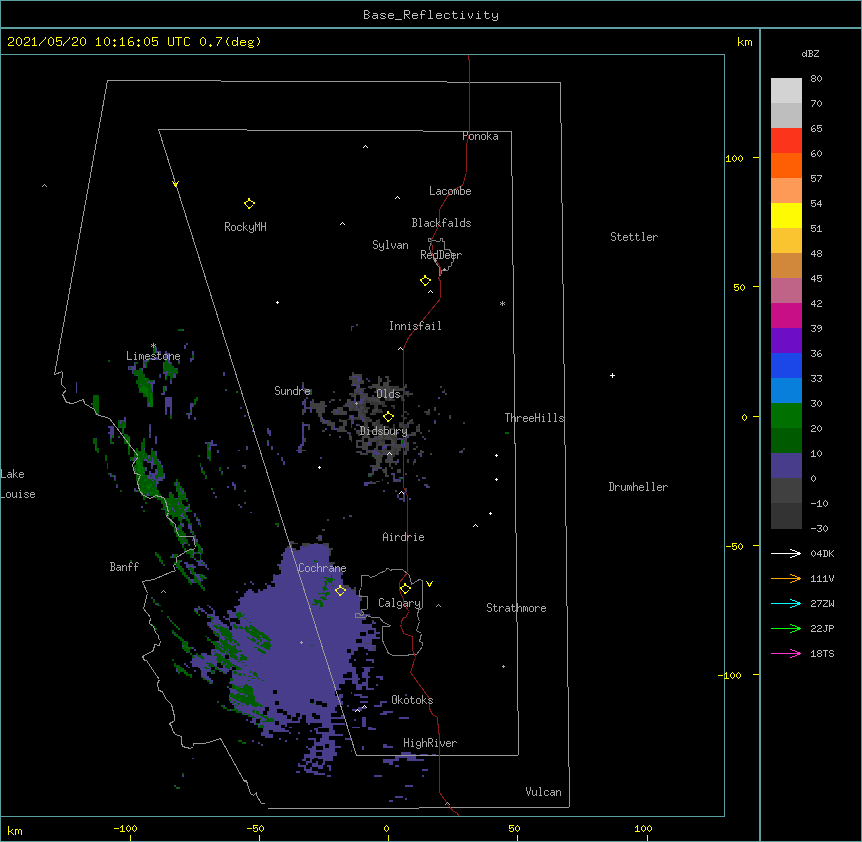Click the Base_Reflectivity title
This screenshot has width=862, height=842.
(431, 15)
